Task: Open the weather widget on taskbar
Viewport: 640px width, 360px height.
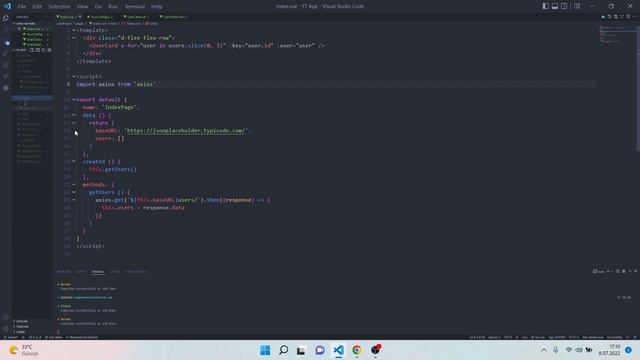Action: [x=24, y=350]
